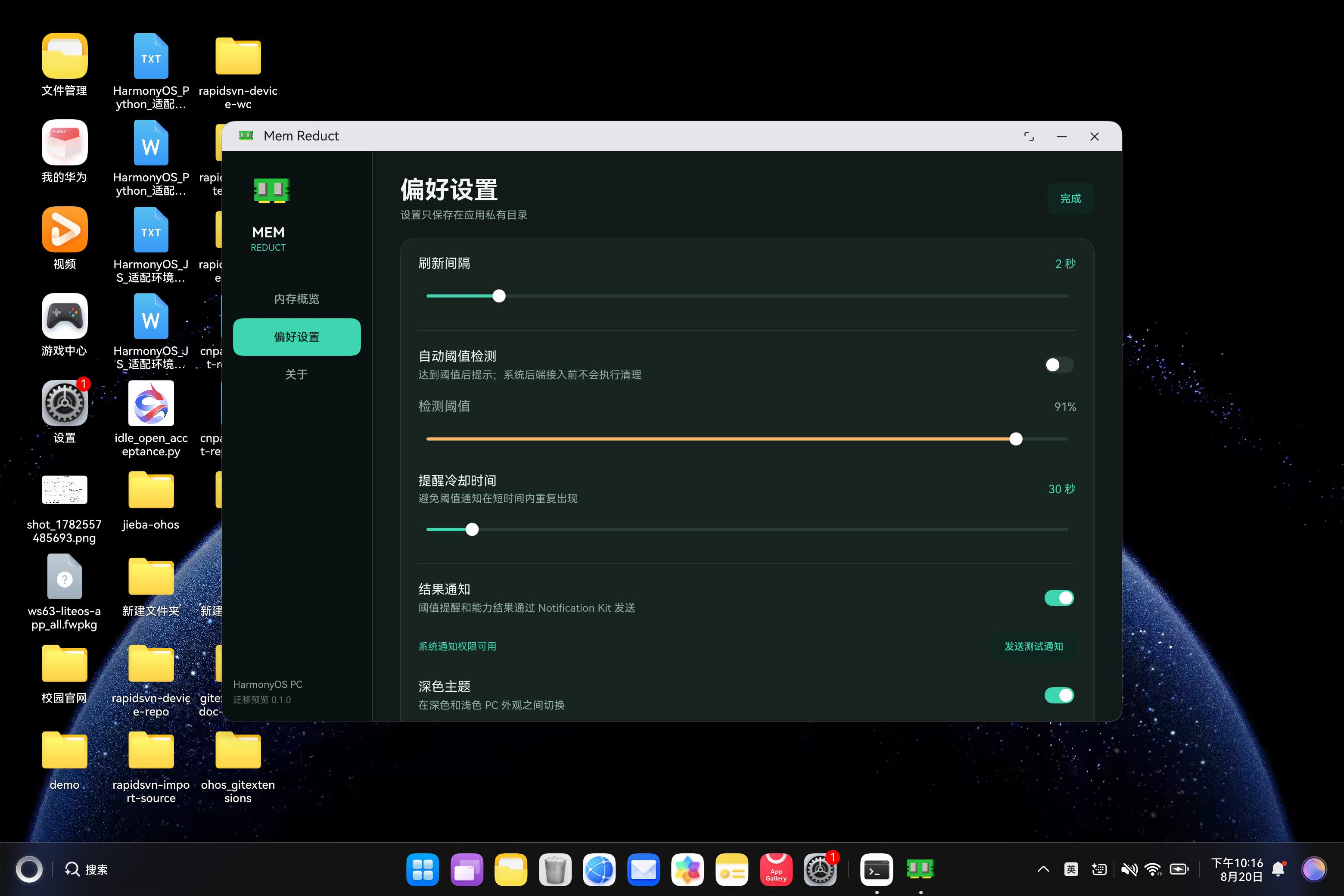This screenshot has width=1344, height=896.
Task: Open the launcher grid icon in dock
Action: [422, 870]
